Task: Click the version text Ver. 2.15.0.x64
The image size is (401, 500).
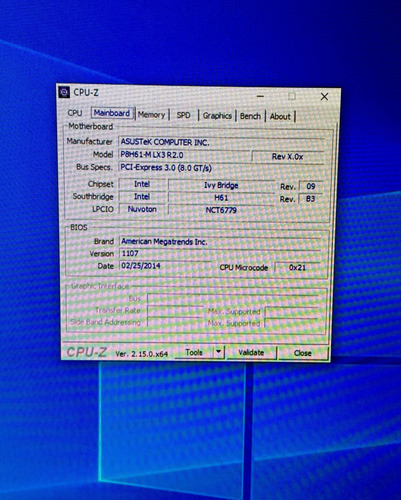Action: (x=142, y=354)
